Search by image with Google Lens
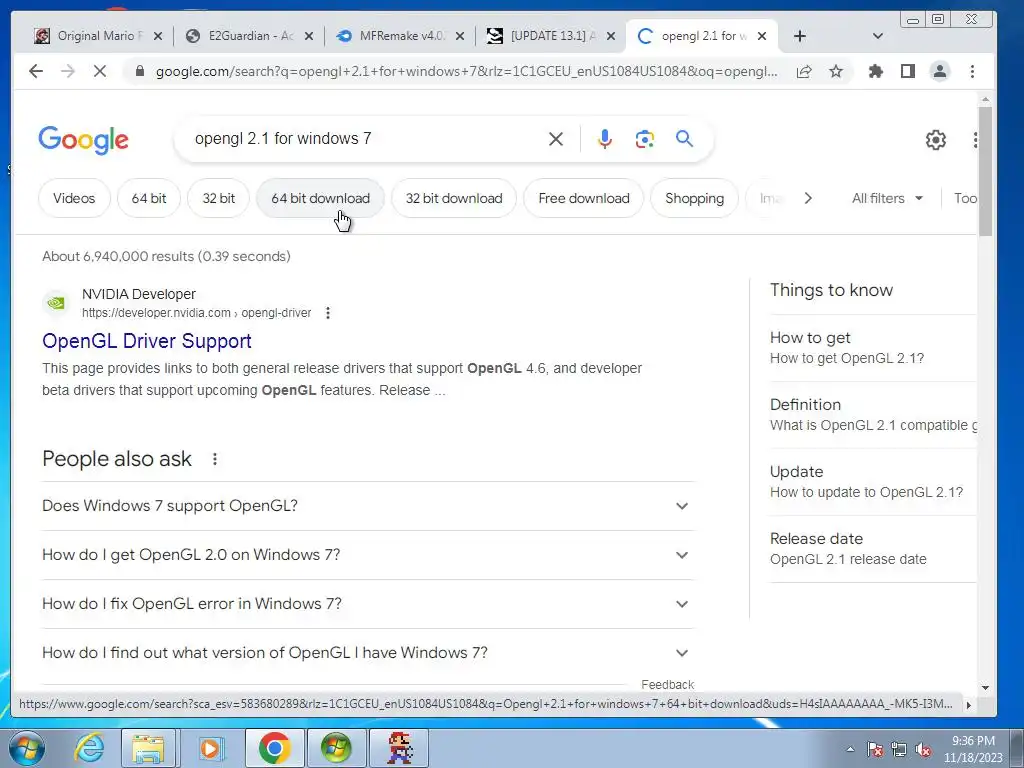 pyautogui.click(x=645, y=138)
